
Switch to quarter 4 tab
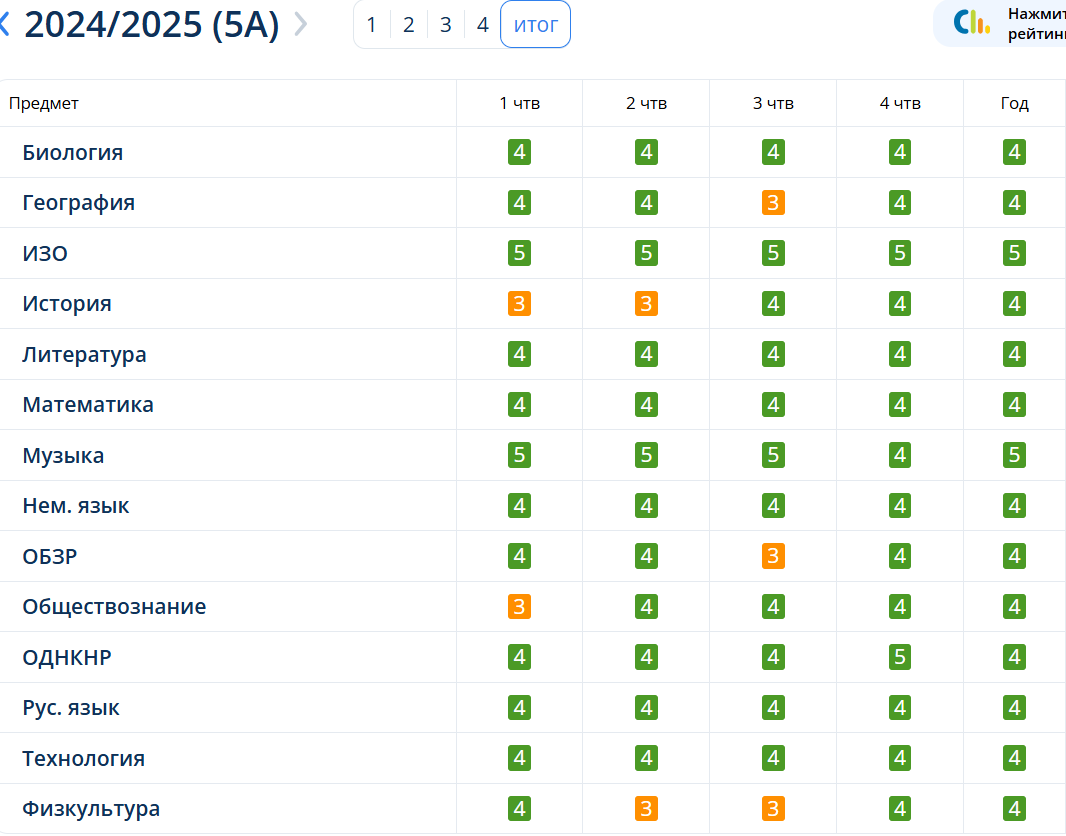pyautogui.click(x=483, y=25)
